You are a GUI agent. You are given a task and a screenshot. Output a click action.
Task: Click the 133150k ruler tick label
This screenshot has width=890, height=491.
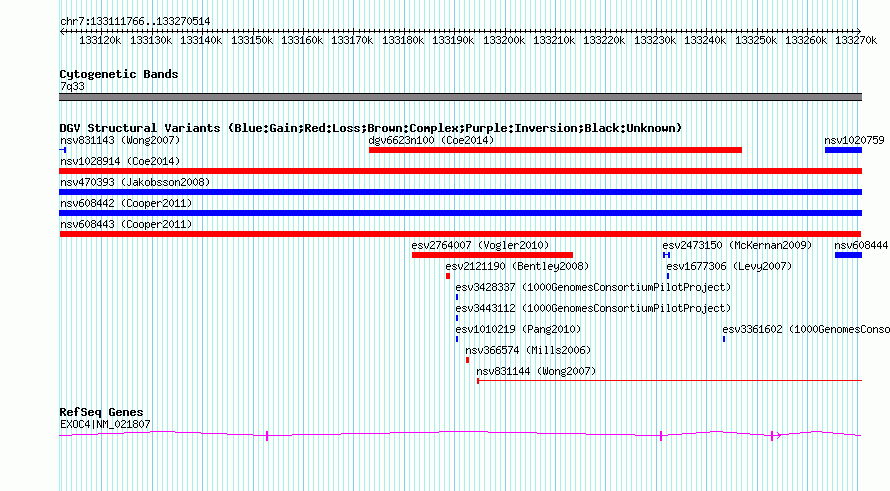click(252, 40)
